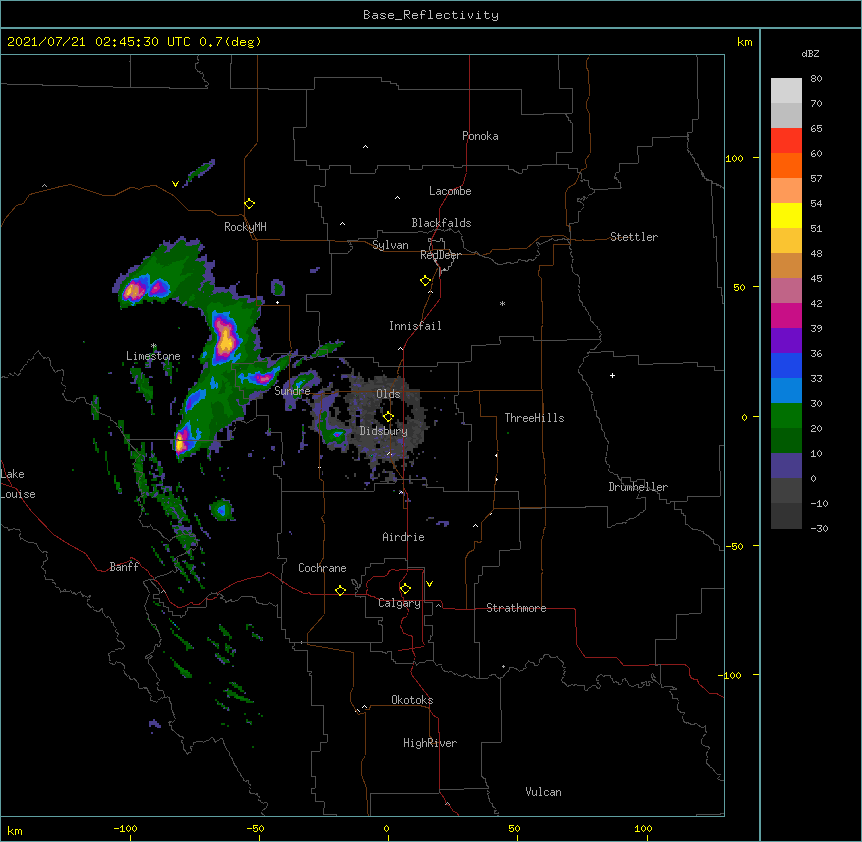Screen dimensions: 862x842
Task: Click the Innisfail city label
Action: tap(415, 326)
